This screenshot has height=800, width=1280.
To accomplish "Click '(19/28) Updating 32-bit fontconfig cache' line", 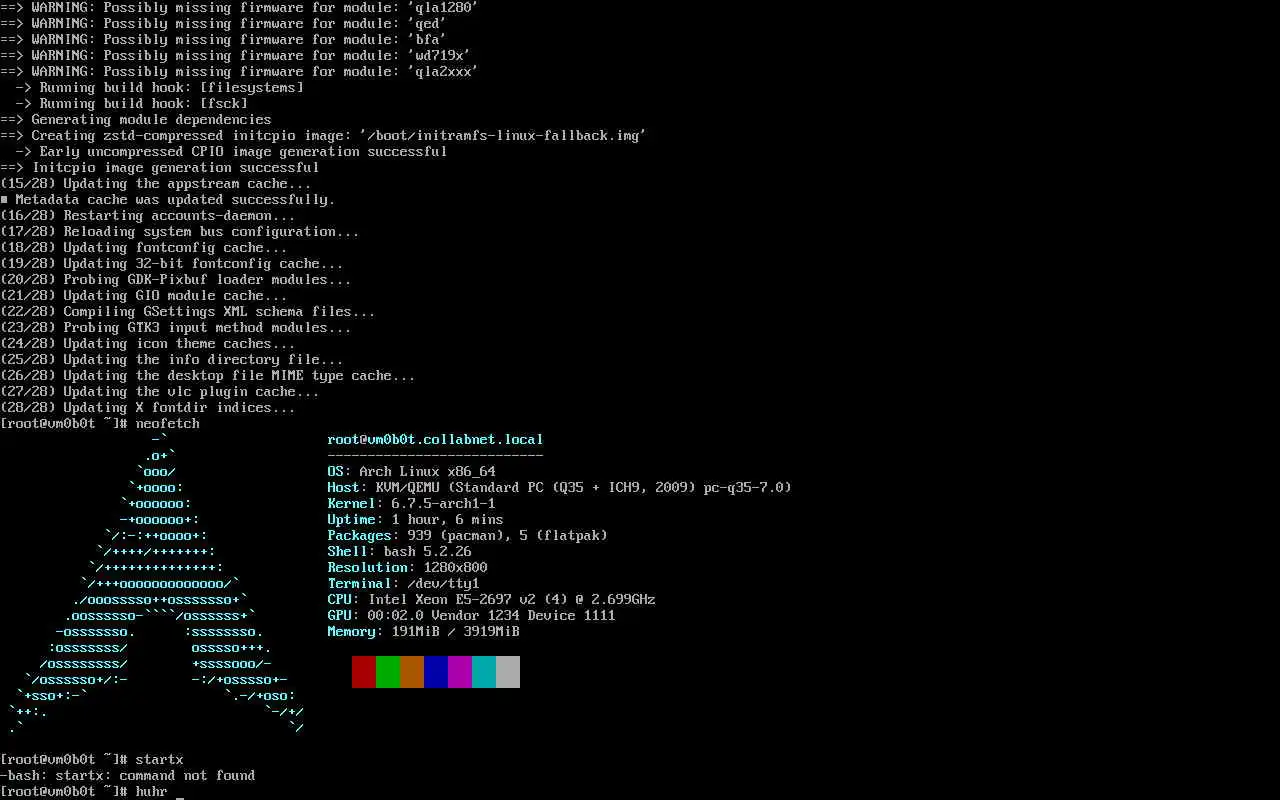I will pos(172,264).
